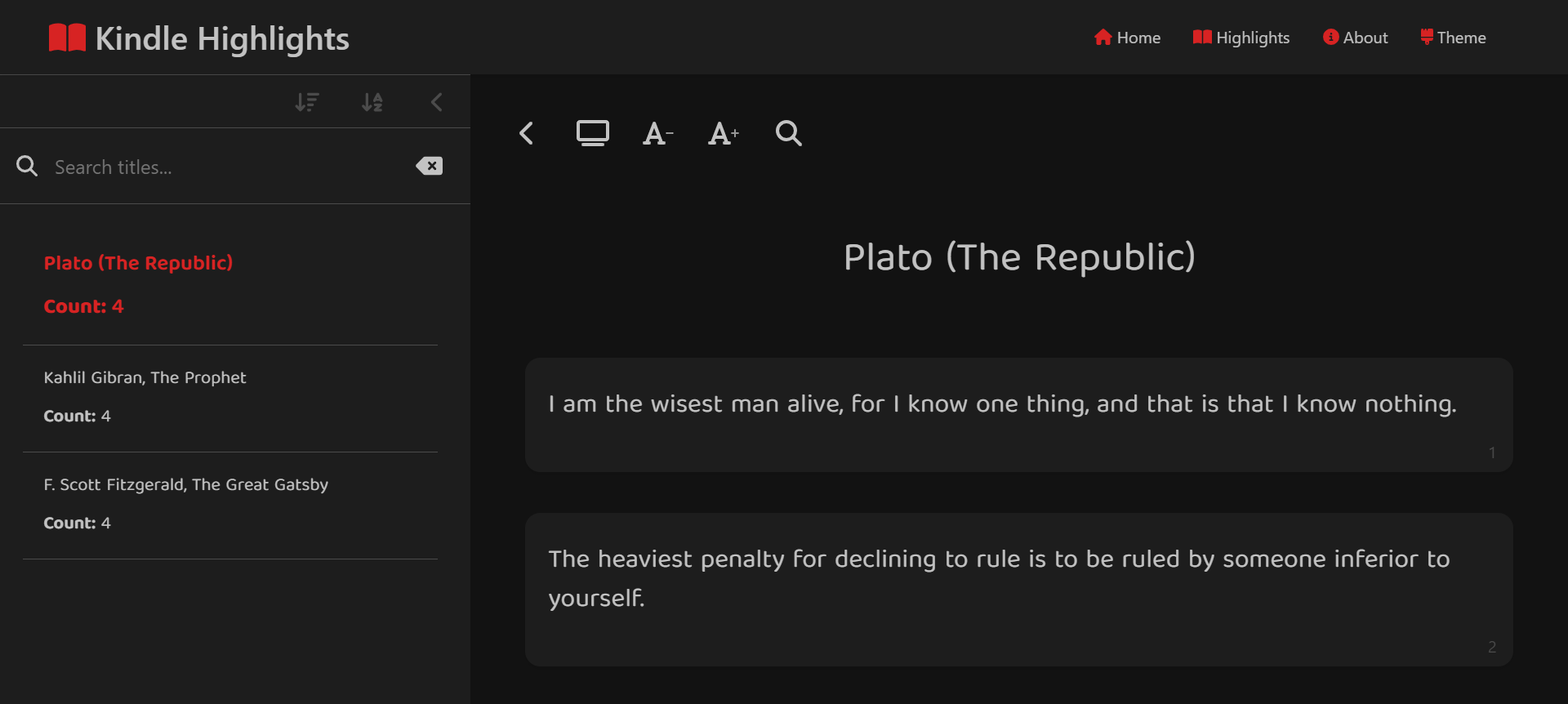Sort titles by count descending icon

click(x=307, y=102)
